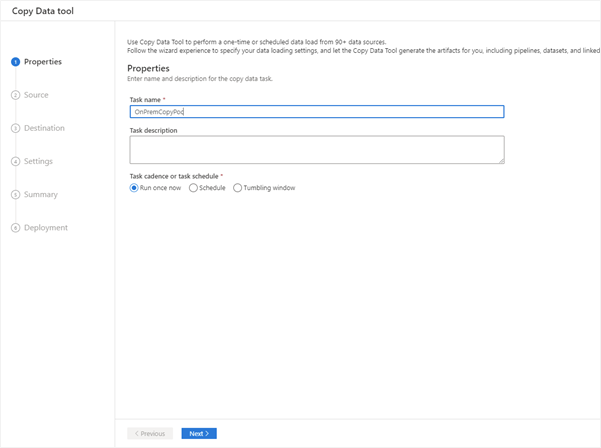This screenshot has width=601, height=448.
Task: Open the Settings step label
Action: point(38,161)
